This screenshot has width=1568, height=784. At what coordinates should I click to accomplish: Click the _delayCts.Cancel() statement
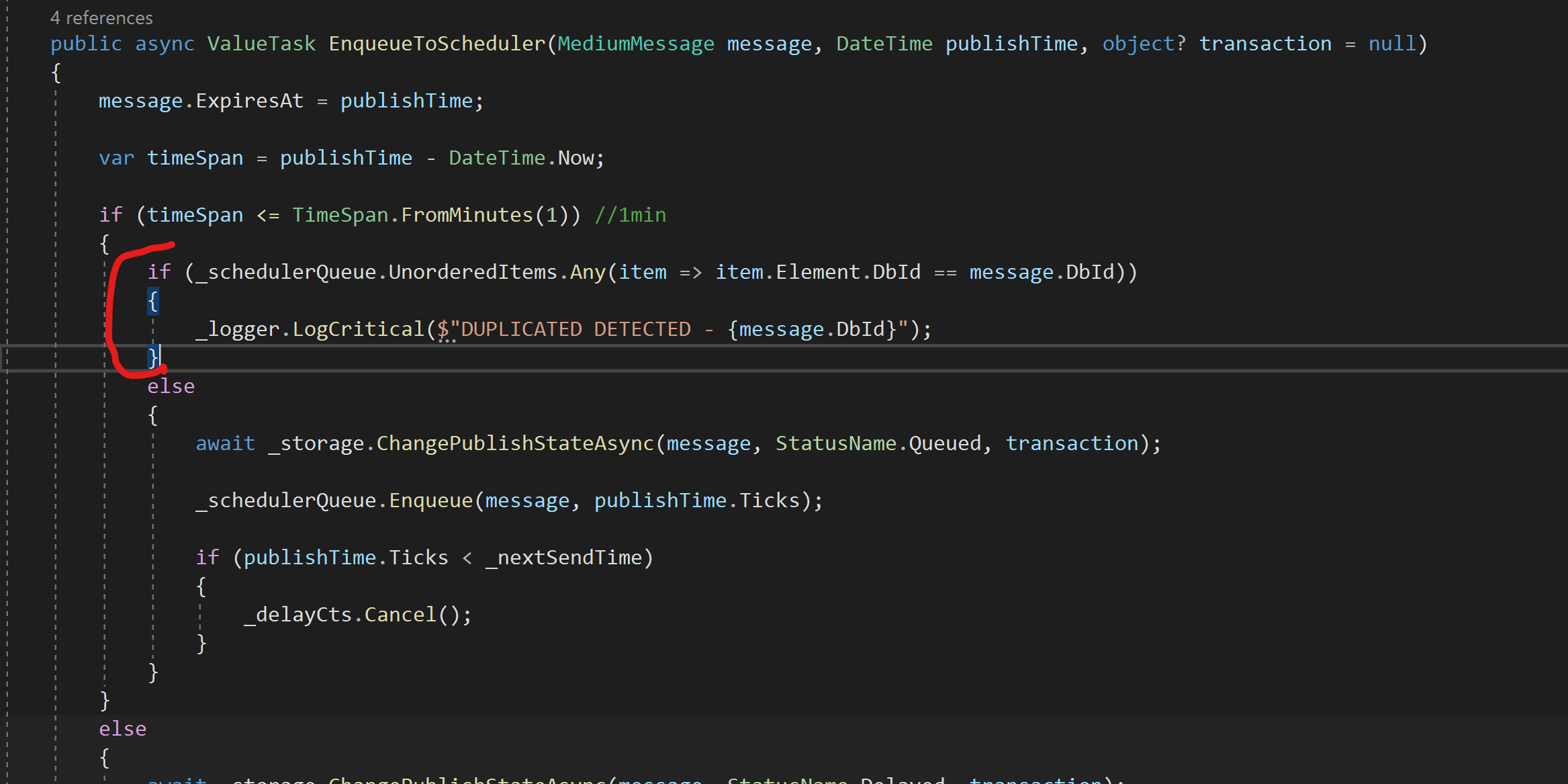point(356,614)
